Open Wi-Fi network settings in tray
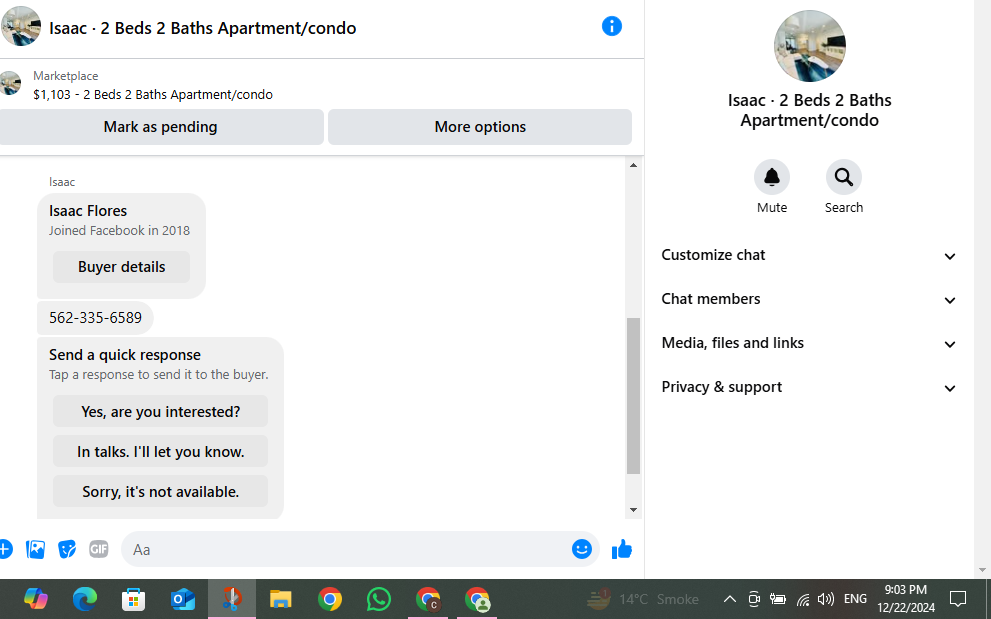 803,599
